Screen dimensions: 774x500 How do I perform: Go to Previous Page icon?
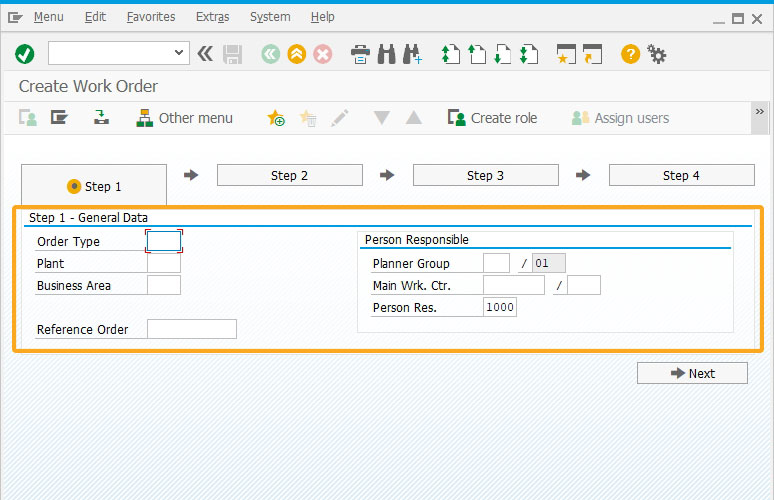[477, 54]
